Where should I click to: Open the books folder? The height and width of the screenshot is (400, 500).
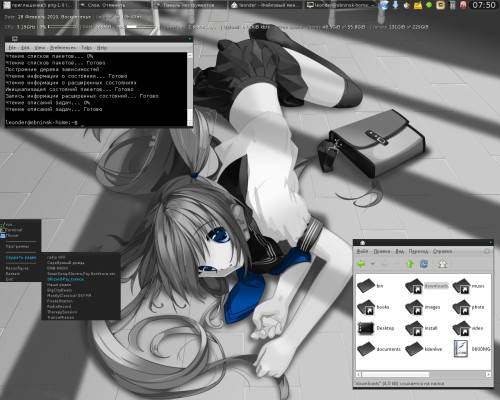373,307
